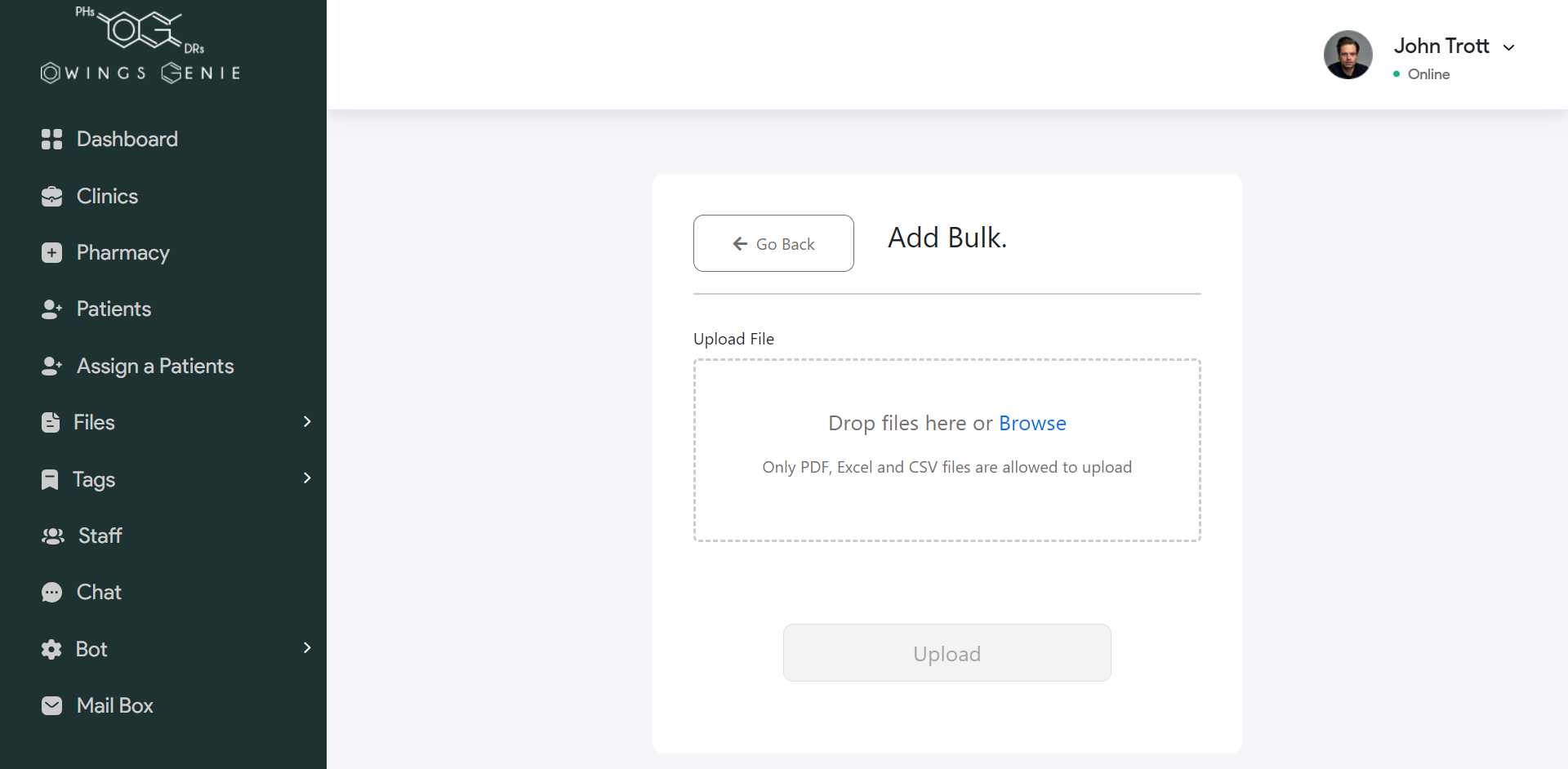Click the Chat bubble icon
The width and height of the screenshot is (1568, 769).
point(51,593)
